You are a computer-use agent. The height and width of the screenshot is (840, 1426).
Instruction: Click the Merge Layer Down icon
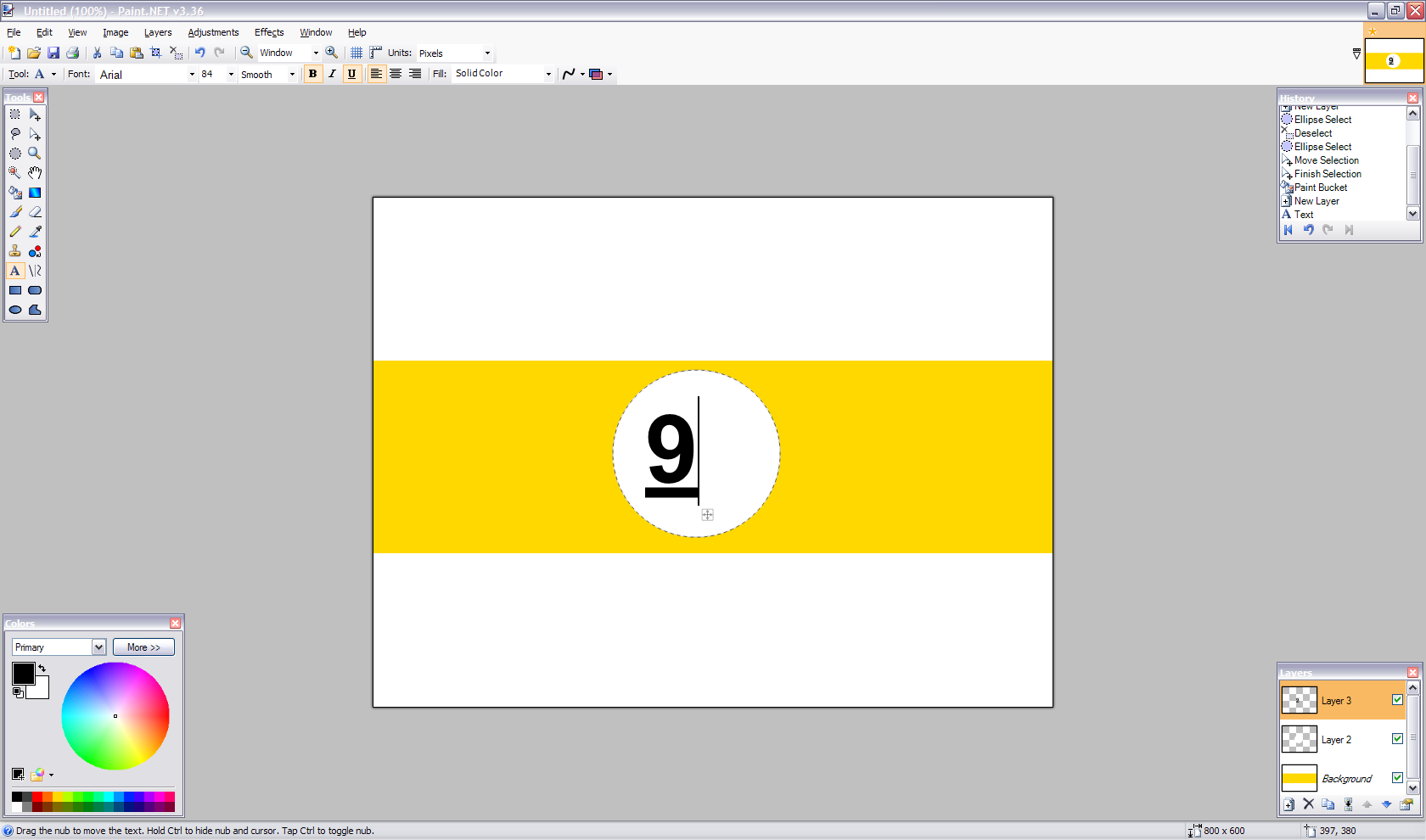(1348, 804)
